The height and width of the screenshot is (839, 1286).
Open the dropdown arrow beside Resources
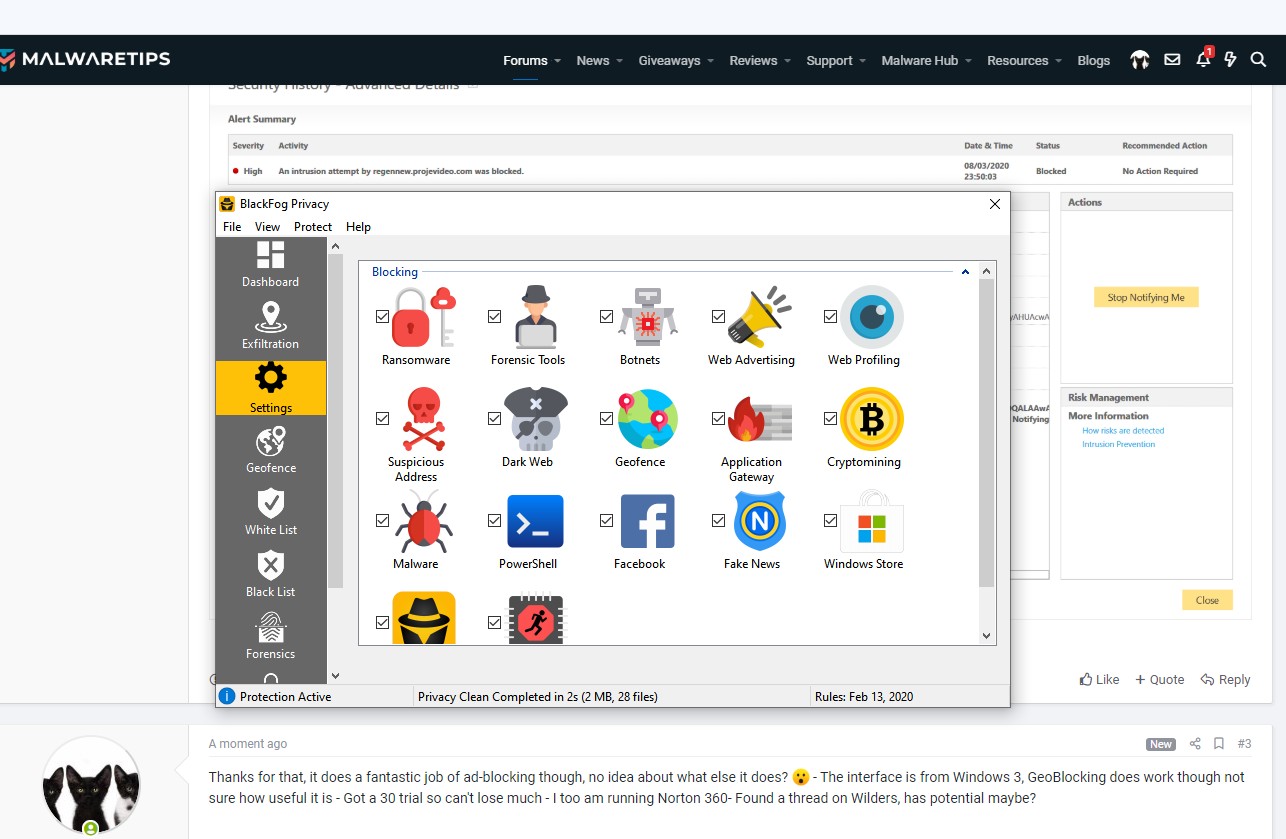pos(1059,61)
